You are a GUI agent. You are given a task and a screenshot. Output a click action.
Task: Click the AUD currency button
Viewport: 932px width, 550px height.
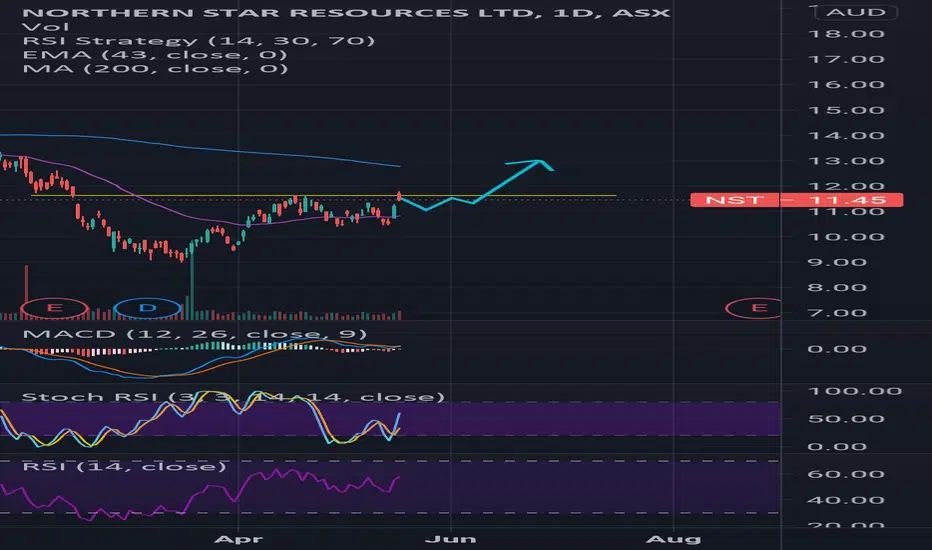[856, 12]
